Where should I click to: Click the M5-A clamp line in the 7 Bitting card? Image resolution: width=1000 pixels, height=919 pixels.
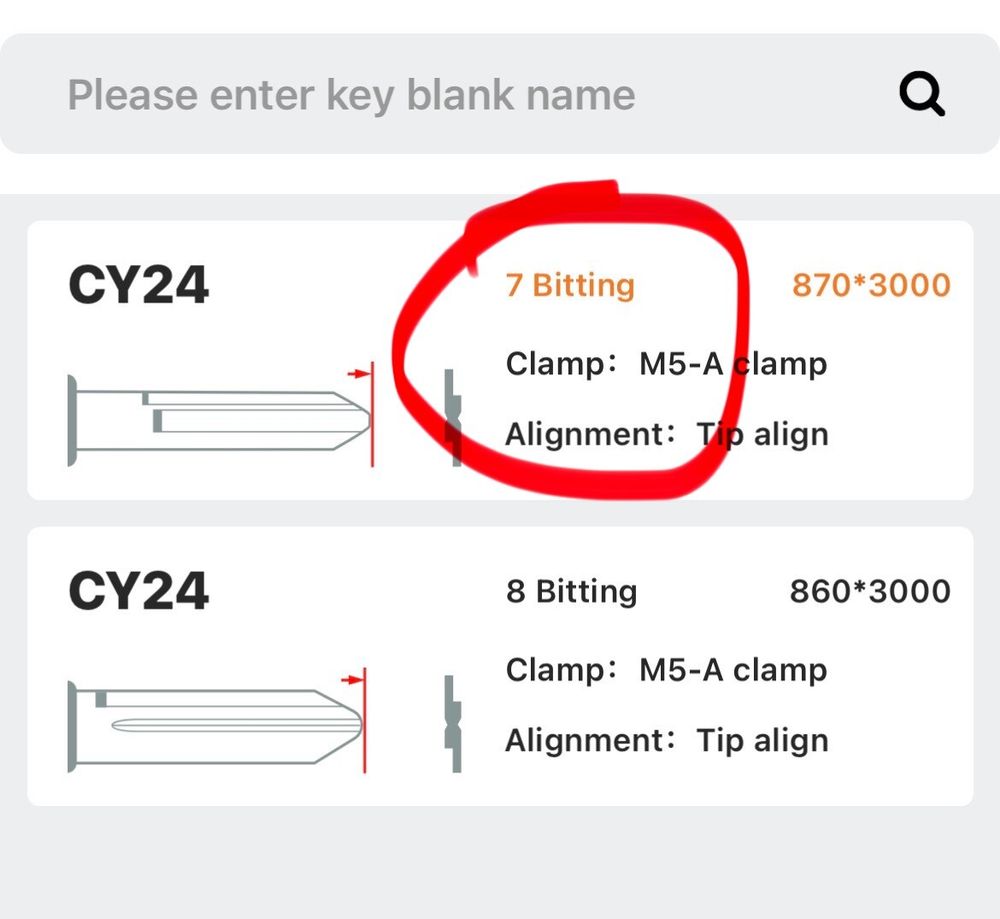tap(666, 364)
